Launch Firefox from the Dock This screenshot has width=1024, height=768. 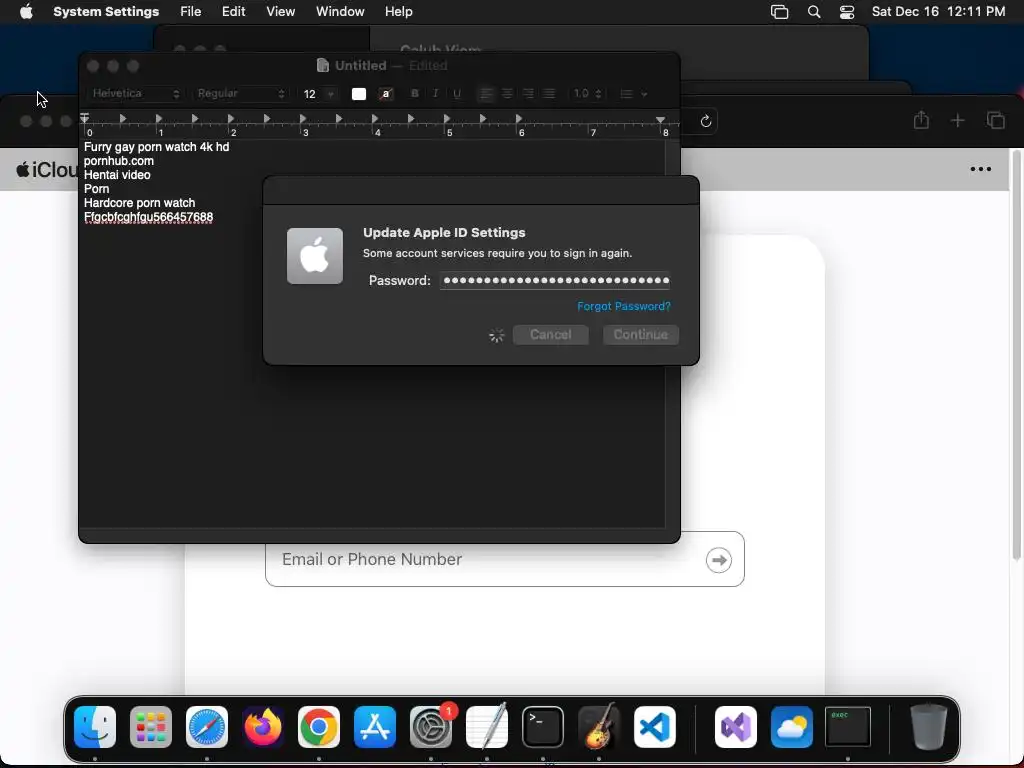coord(263,727)
